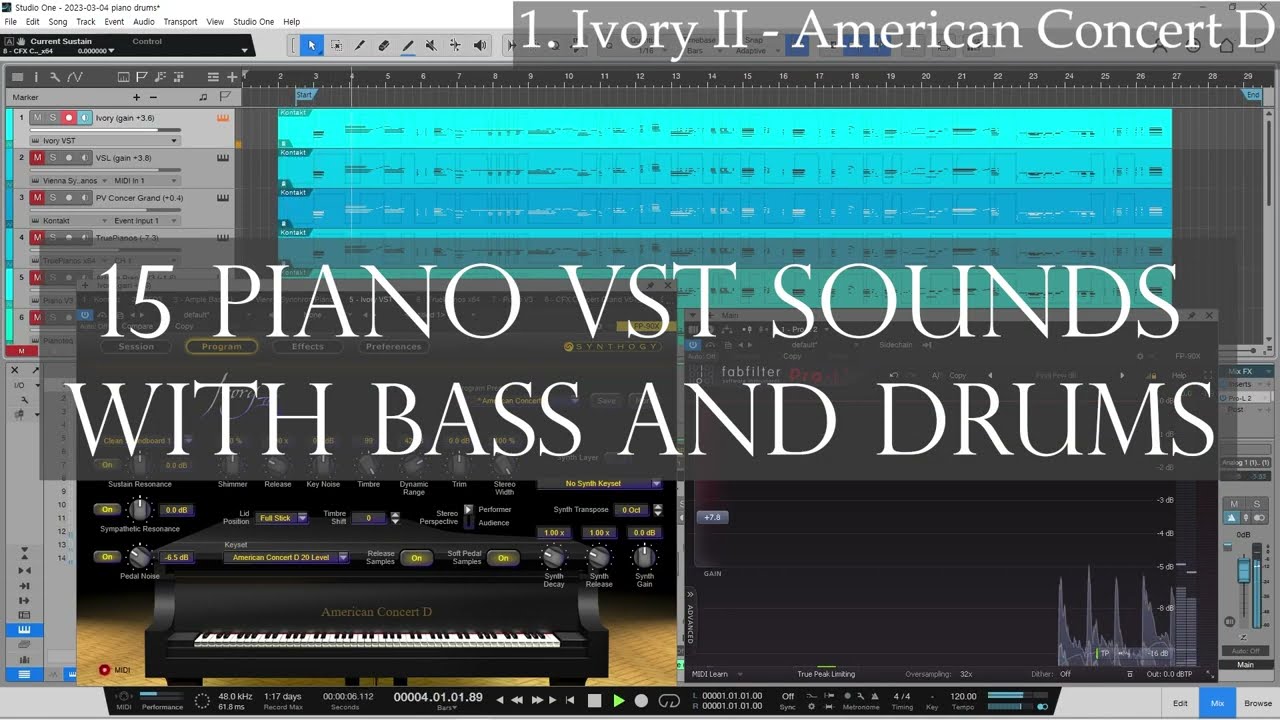Image resolution: width=1280 pixels, height=720 pixels.
Task: Solo the Ivory track
Action: point(53,118)
